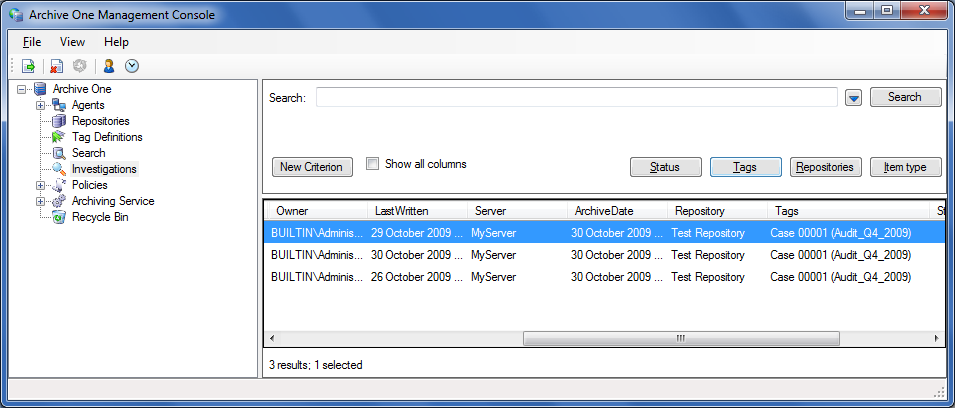This screenshot has height=408, width=955.
Task: Click the Search node magnifier icon
Action: coord(59,153)
